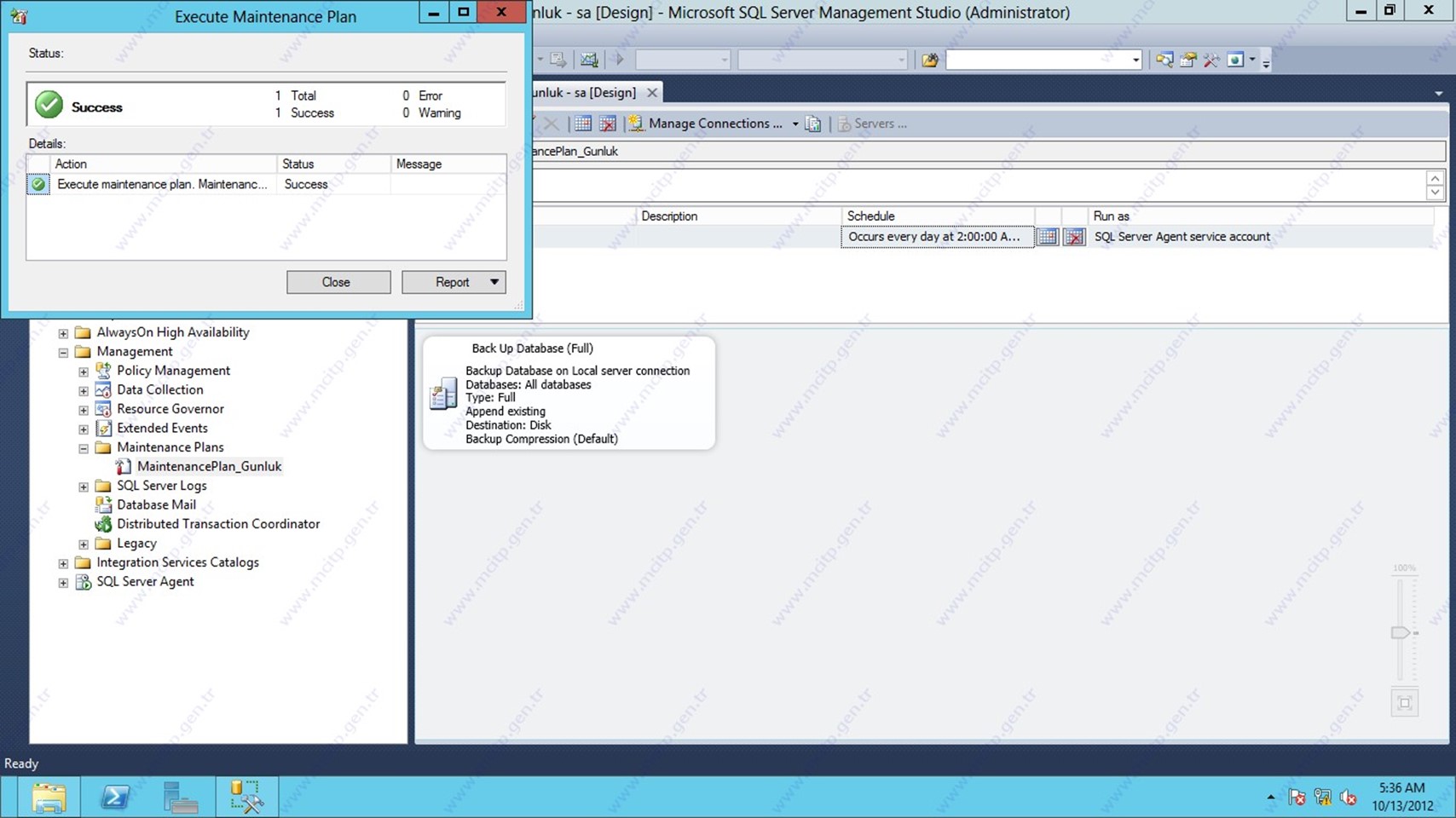This screenshot has width=1456, height=818.
Task: Click the Manage Connections button
Action: 714,124
